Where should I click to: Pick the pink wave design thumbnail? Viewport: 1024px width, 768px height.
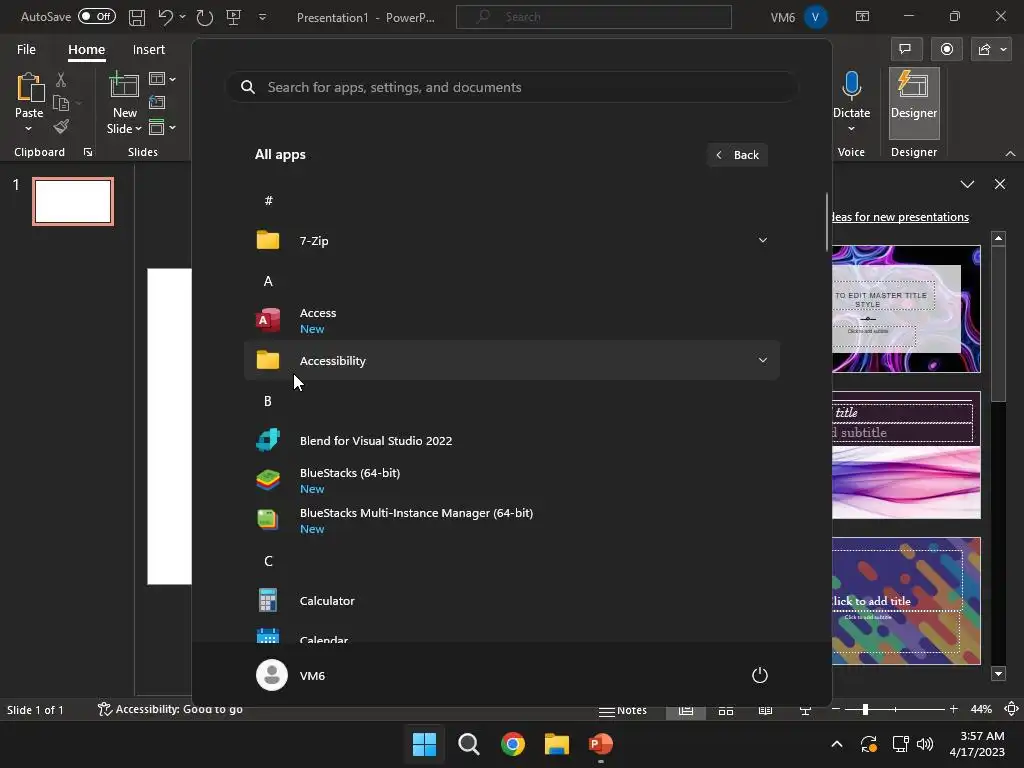point(906,455)
